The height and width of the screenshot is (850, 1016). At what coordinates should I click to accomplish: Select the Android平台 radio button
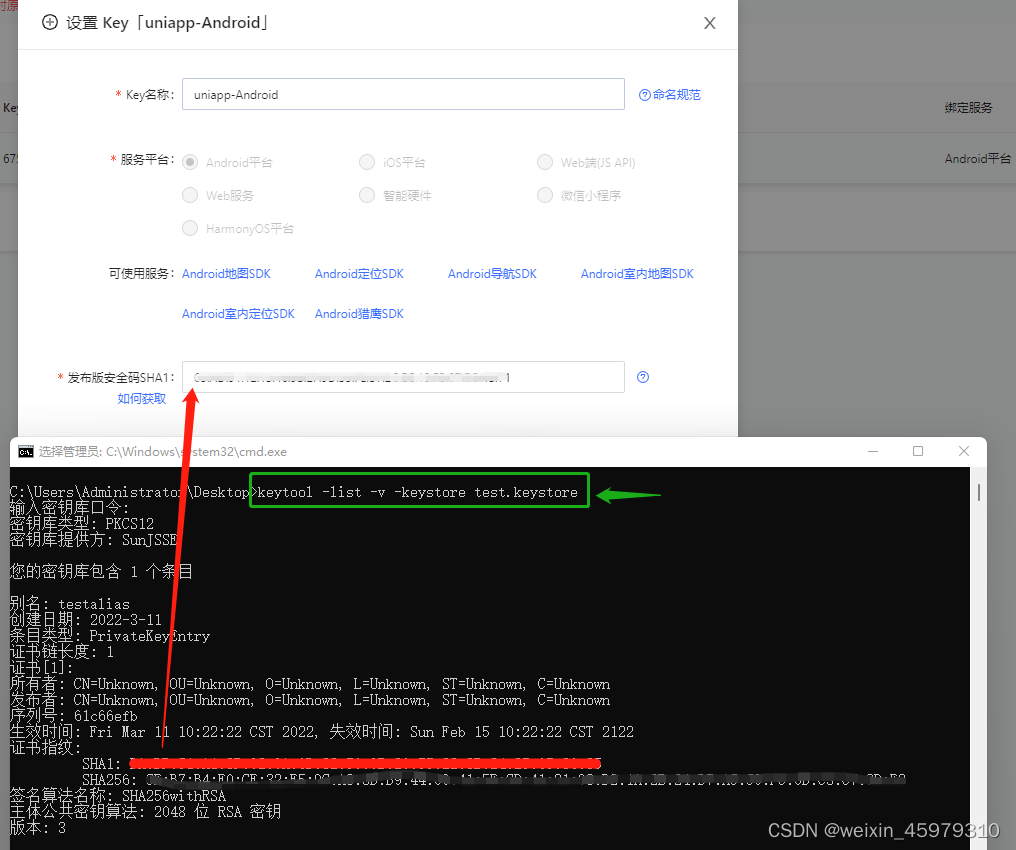[190, 162]
